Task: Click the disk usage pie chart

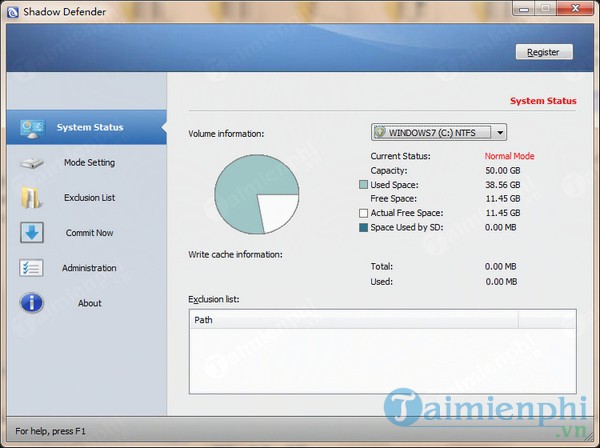Action: click(257, 194)
